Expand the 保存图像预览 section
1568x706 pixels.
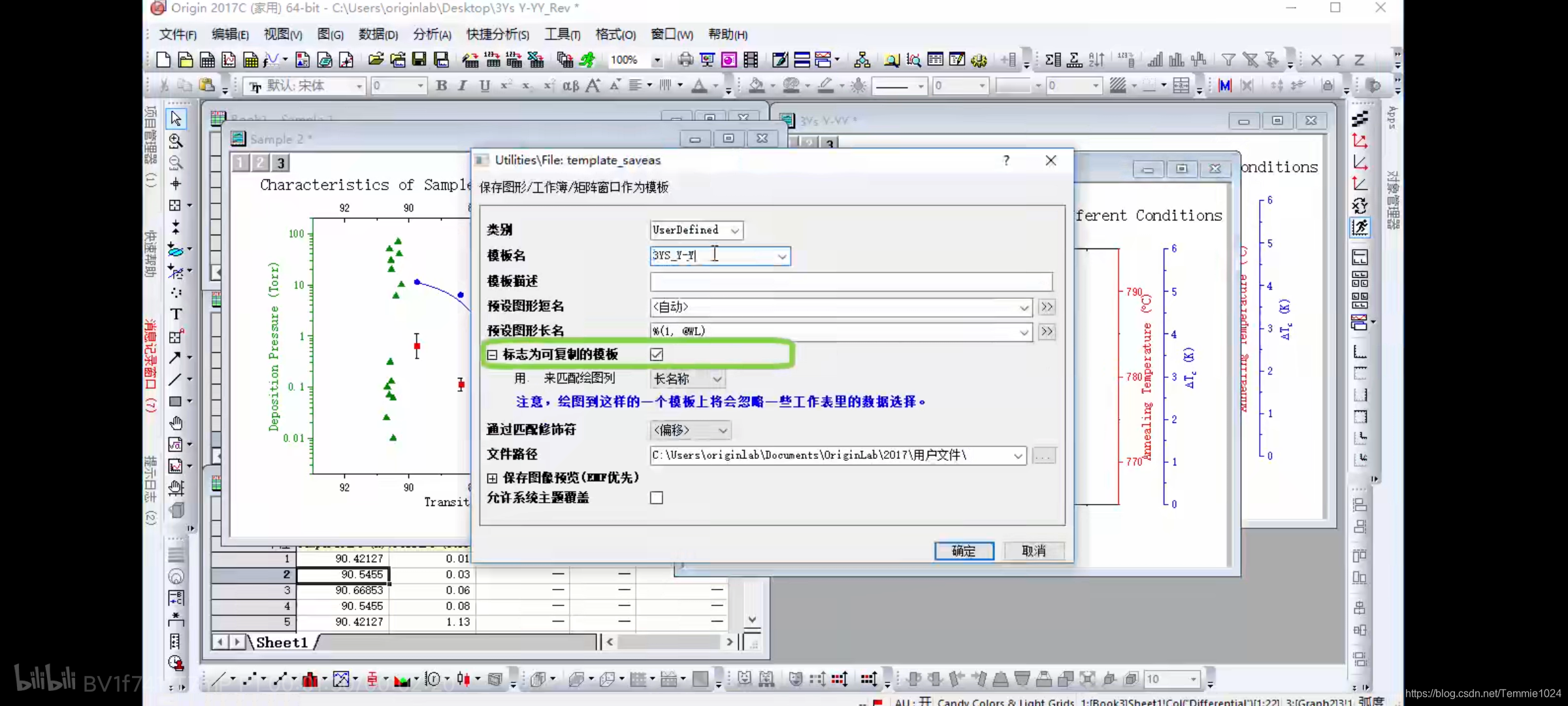(492, 479)
